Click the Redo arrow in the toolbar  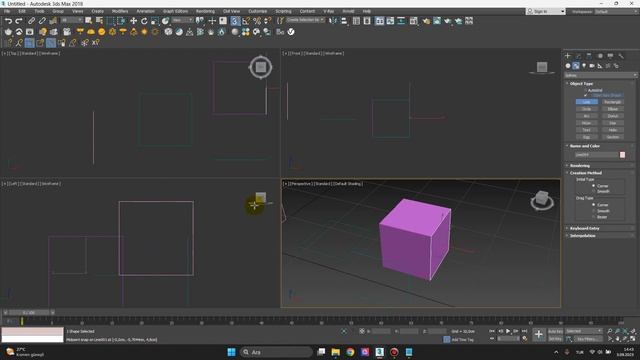(x=19, y=21)
